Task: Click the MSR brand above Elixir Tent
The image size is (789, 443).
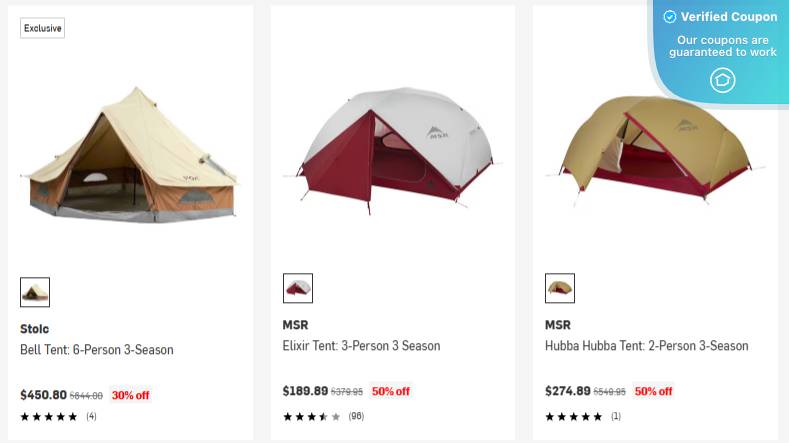Action: click(x=295, y=325)
